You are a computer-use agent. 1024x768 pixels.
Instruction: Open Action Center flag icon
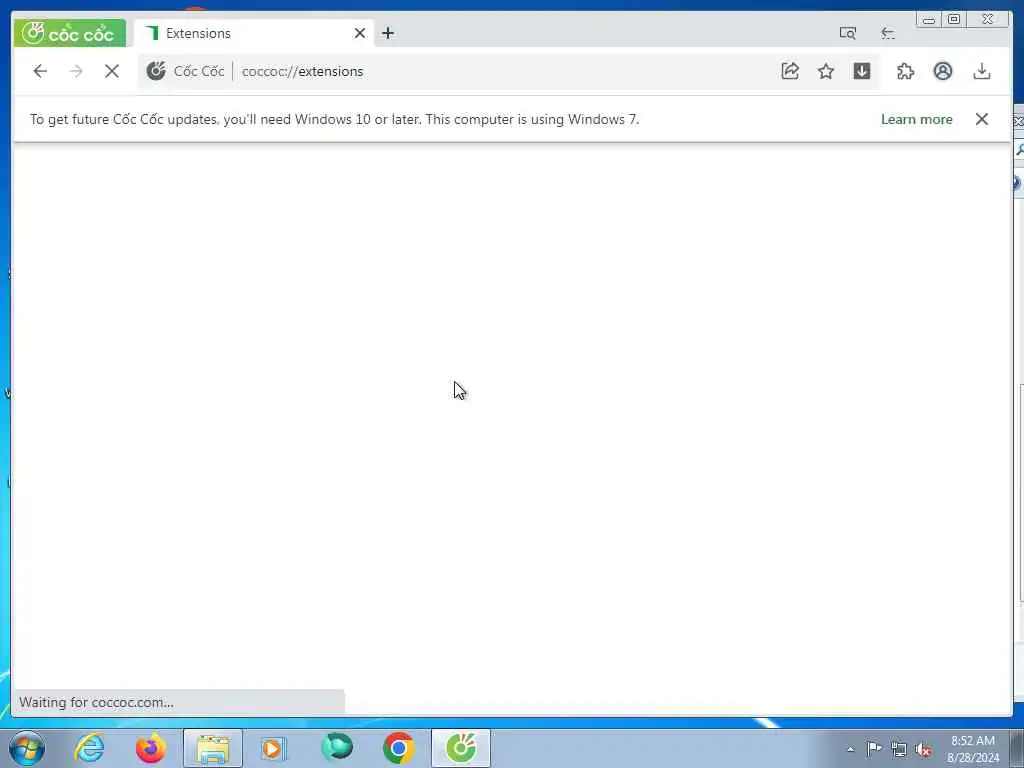pyautogui.click(x=874, y=749)
